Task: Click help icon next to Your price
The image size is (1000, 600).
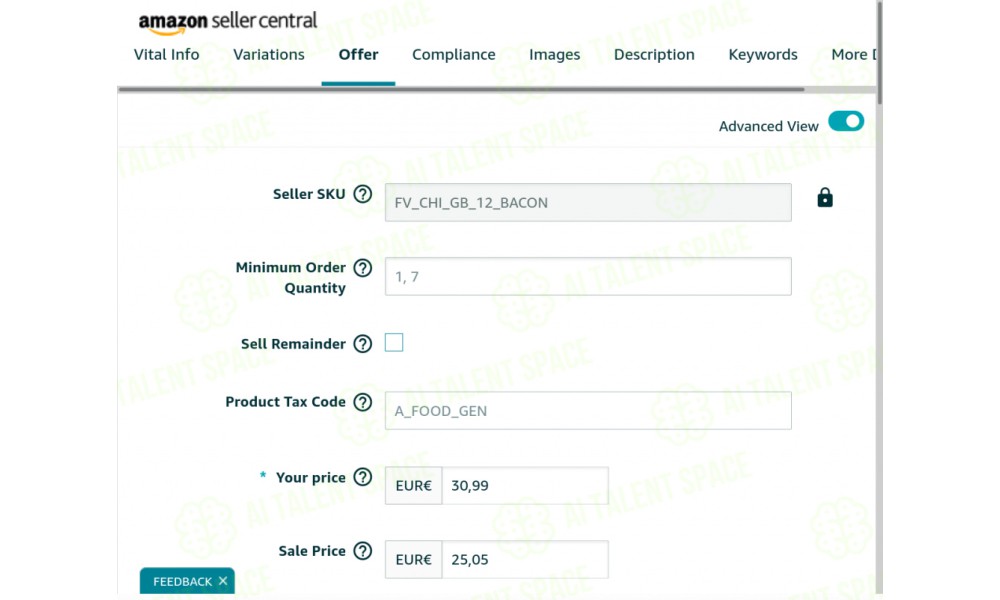Action: tap(363, 478)
